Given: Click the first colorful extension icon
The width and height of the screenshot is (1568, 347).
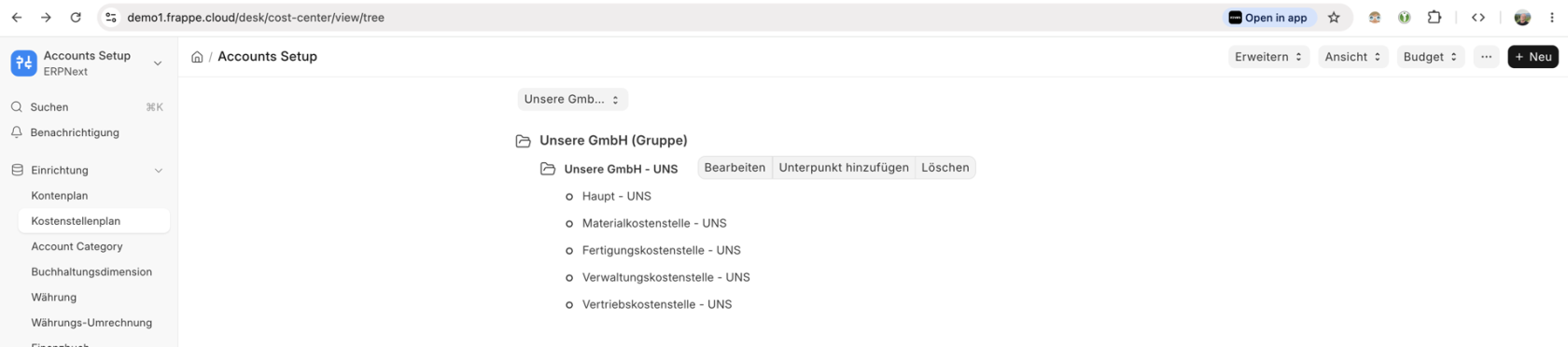Looking at the screenshot, I should [1375, 17].
